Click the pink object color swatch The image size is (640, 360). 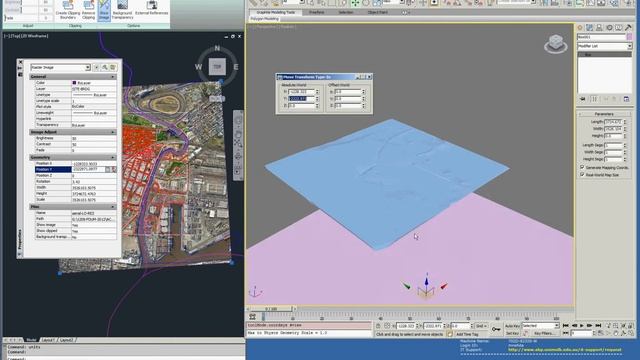629,37
